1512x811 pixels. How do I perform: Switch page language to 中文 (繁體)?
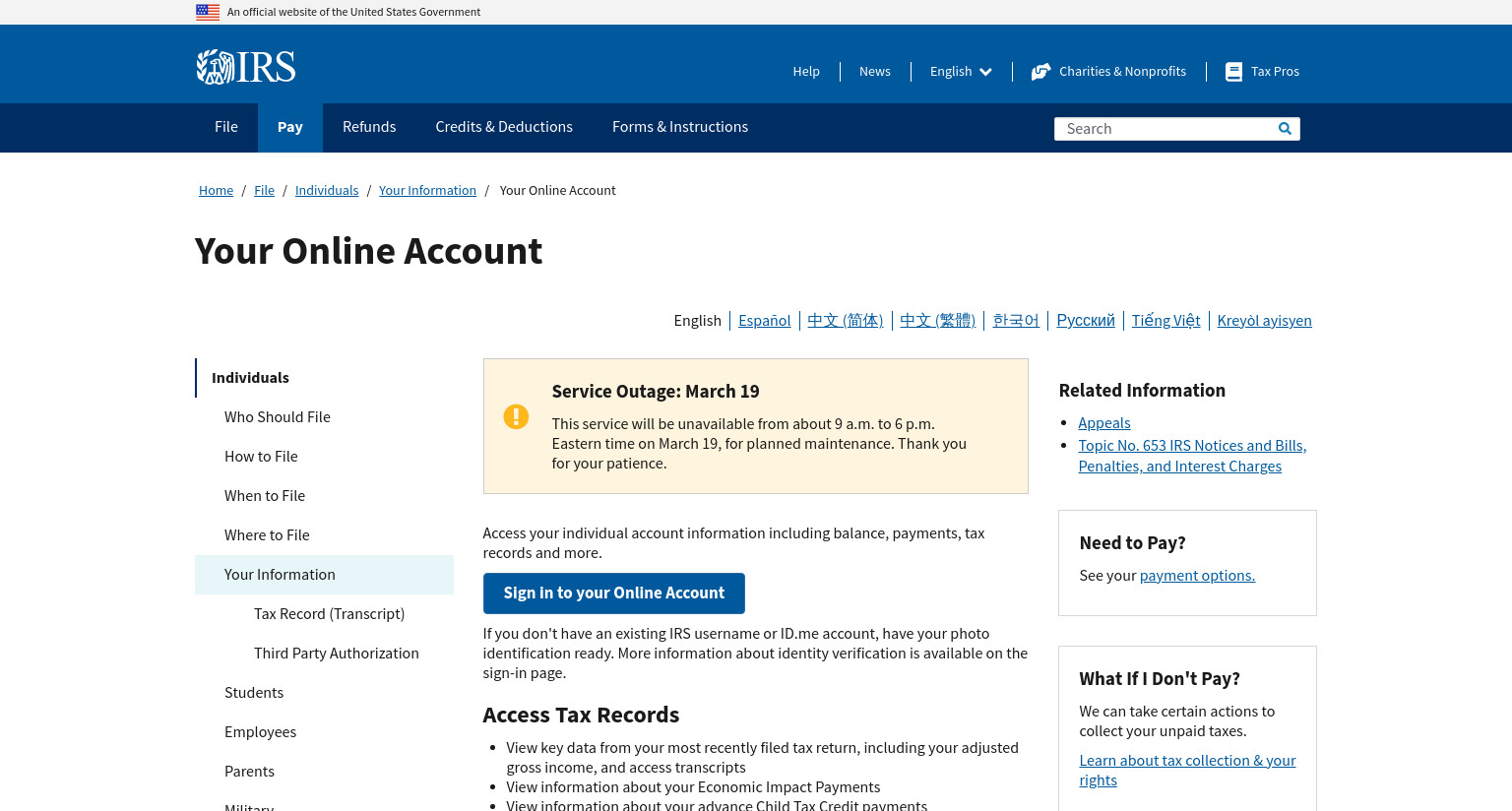(x=937, y=321)
